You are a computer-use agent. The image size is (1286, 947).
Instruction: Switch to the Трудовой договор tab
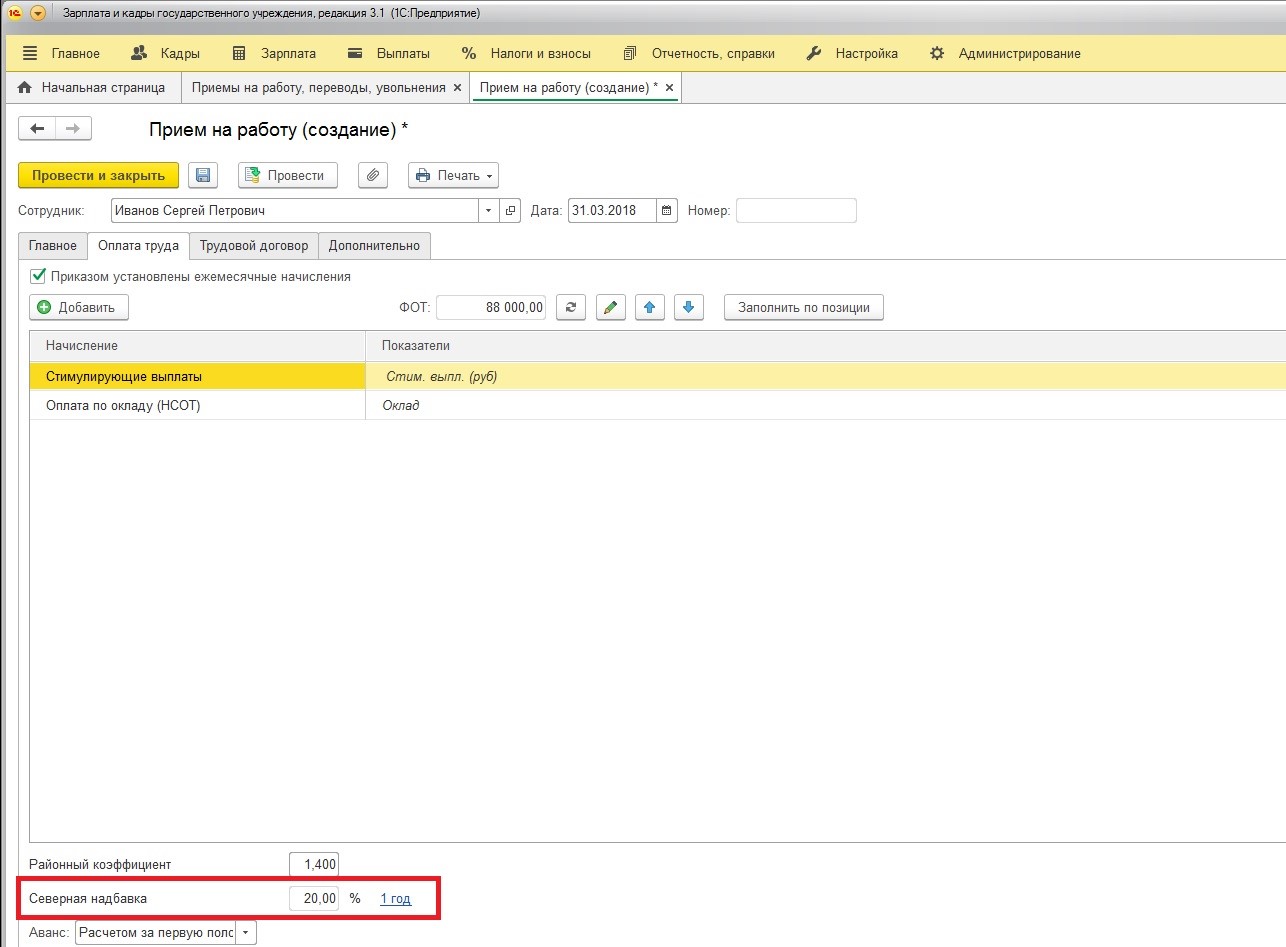click(x=254, y=246)
